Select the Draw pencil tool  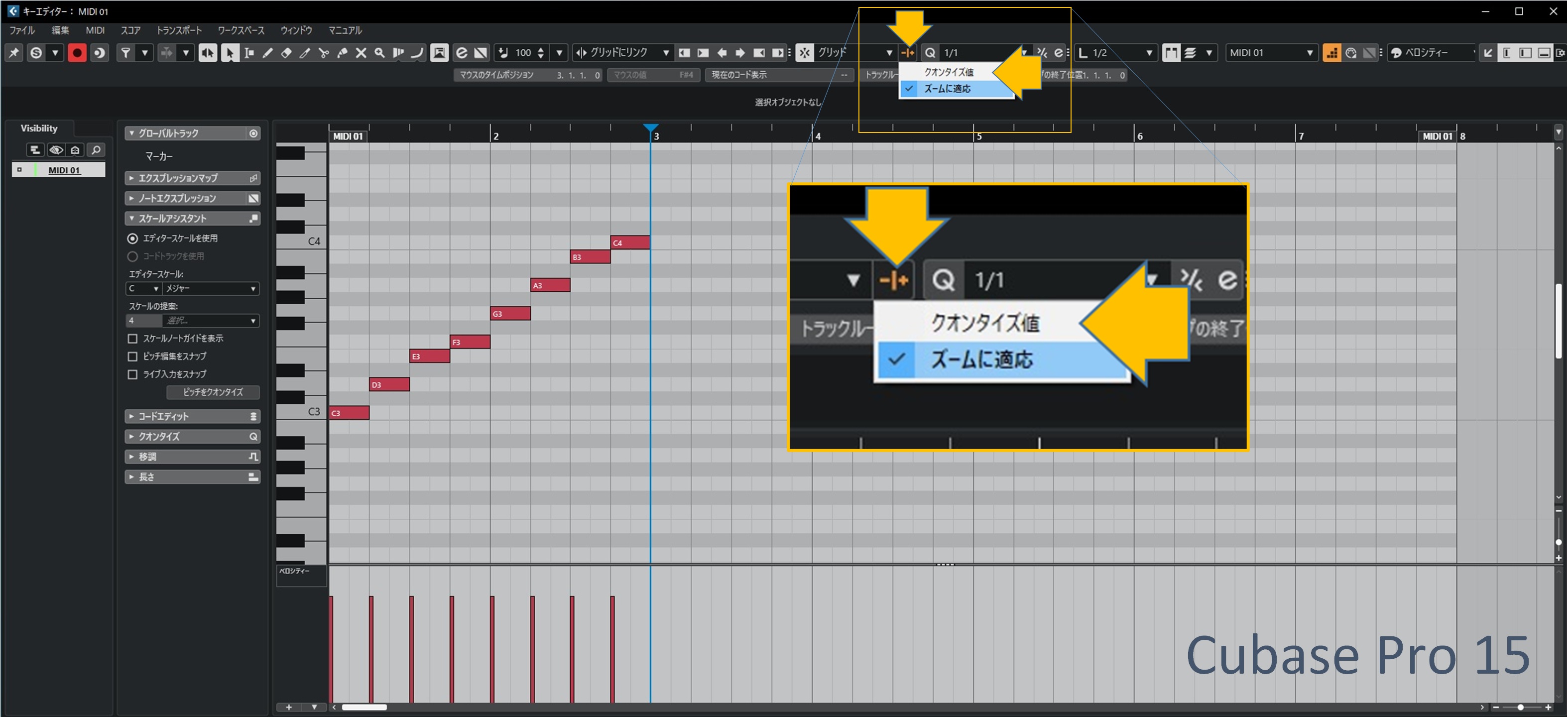pos(267,53)
